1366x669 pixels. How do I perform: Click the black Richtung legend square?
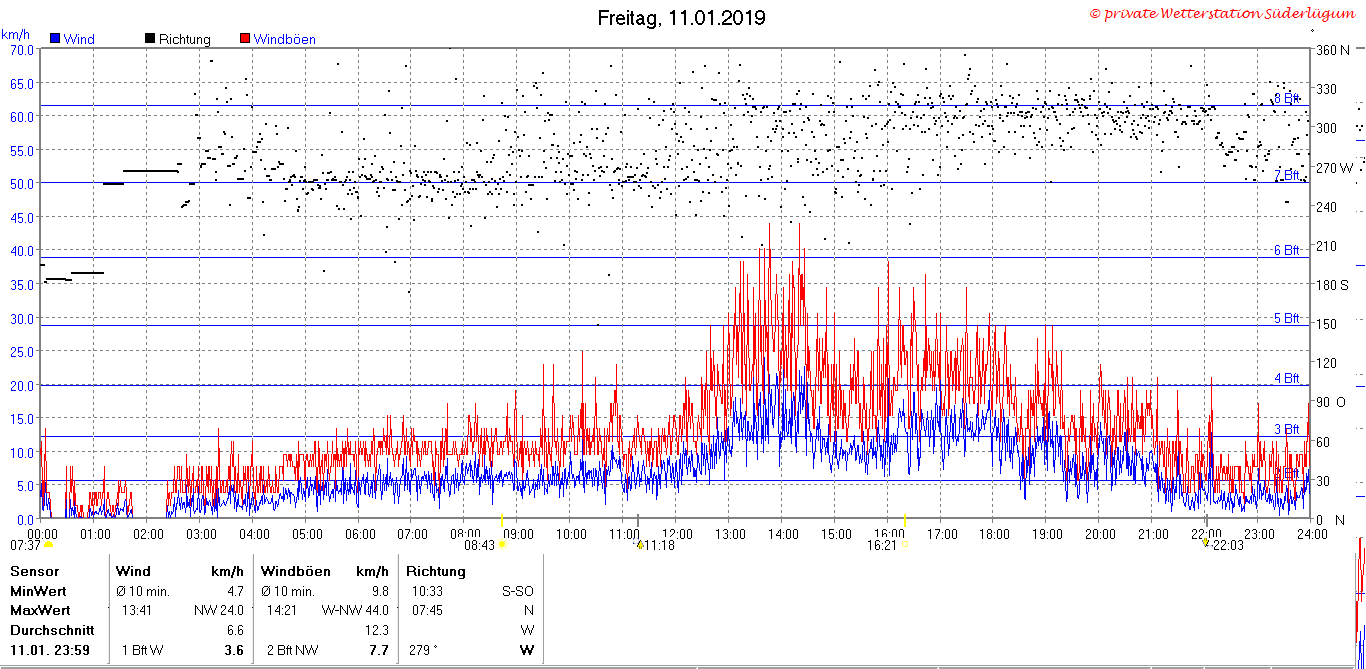point(150,39)
